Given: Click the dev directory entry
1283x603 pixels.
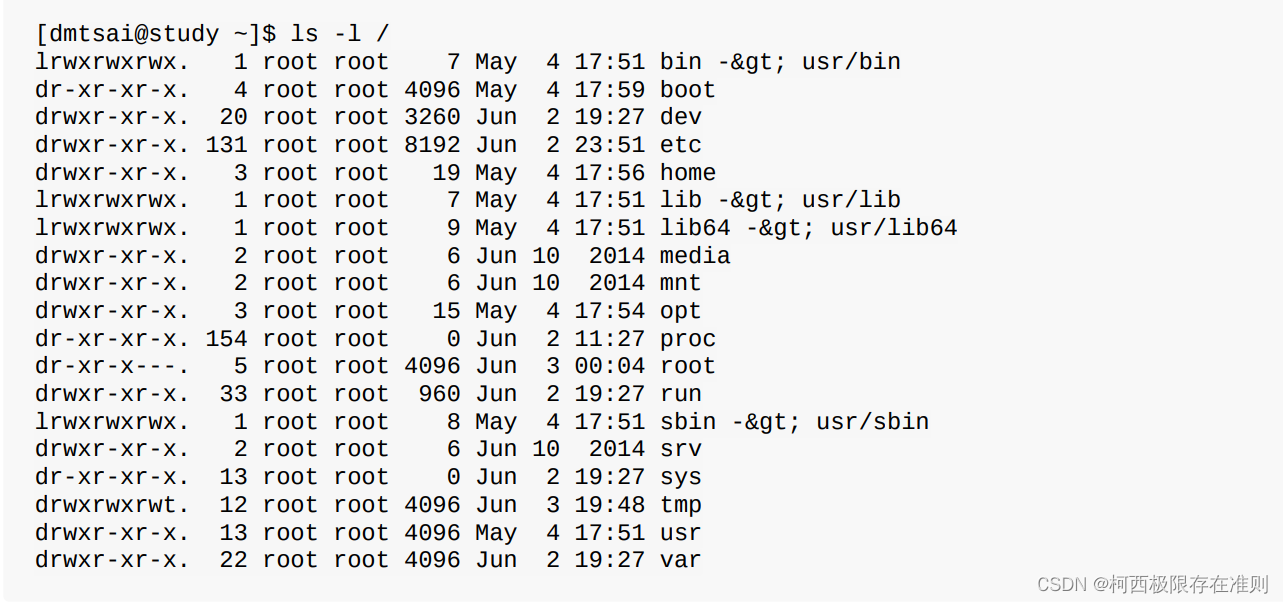Looking at the screenshot, I should pyautogui.click(x=680, y=118).
